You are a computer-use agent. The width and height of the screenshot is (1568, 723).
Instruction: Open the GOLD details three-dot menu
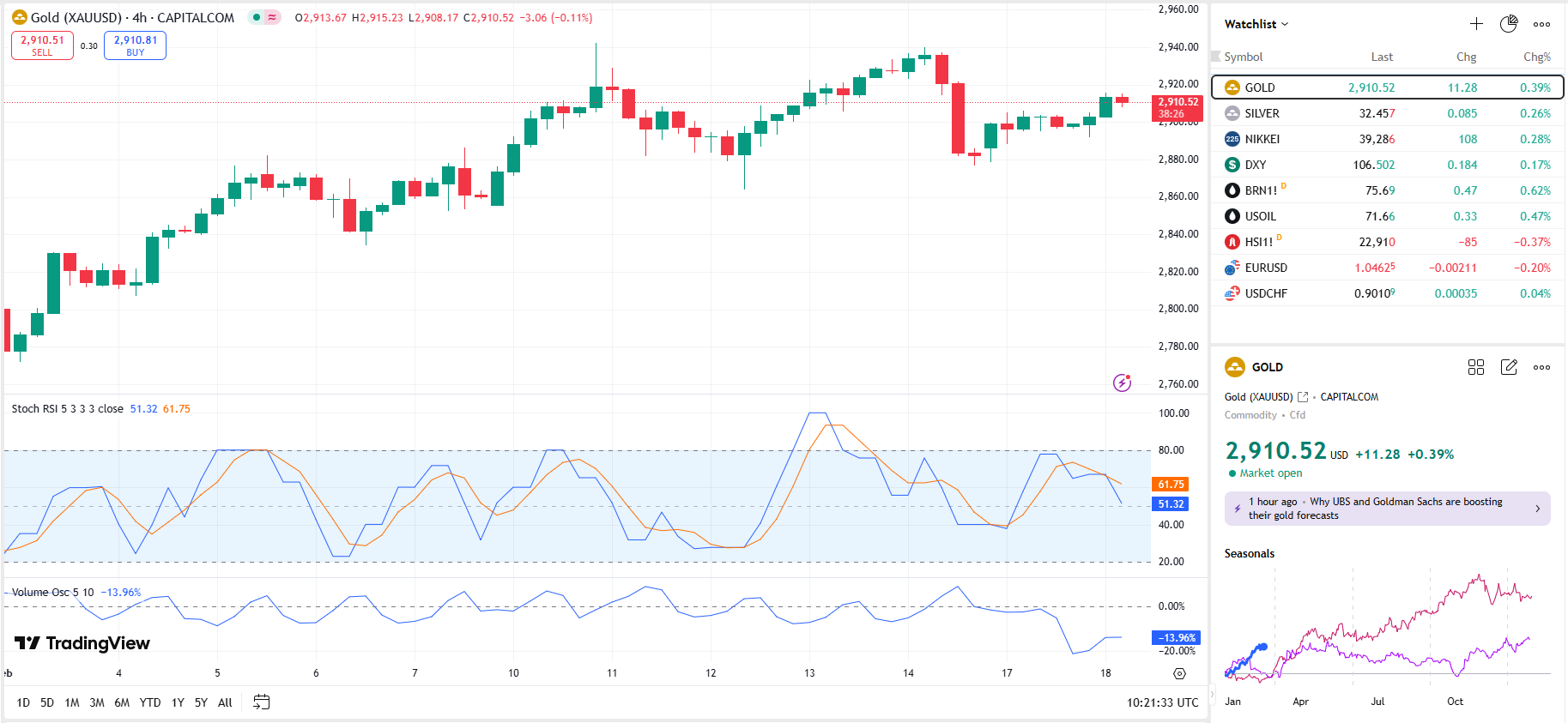[x=1541, y=367]
